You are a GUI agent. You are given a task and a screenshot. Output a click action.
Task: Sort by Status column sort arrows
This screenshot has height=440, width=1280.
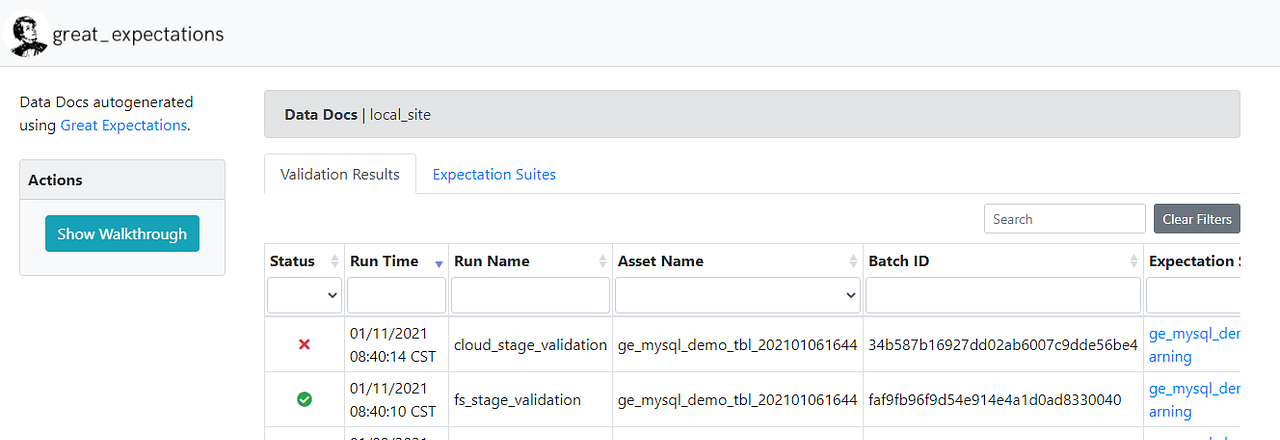(x=335, y=262)
